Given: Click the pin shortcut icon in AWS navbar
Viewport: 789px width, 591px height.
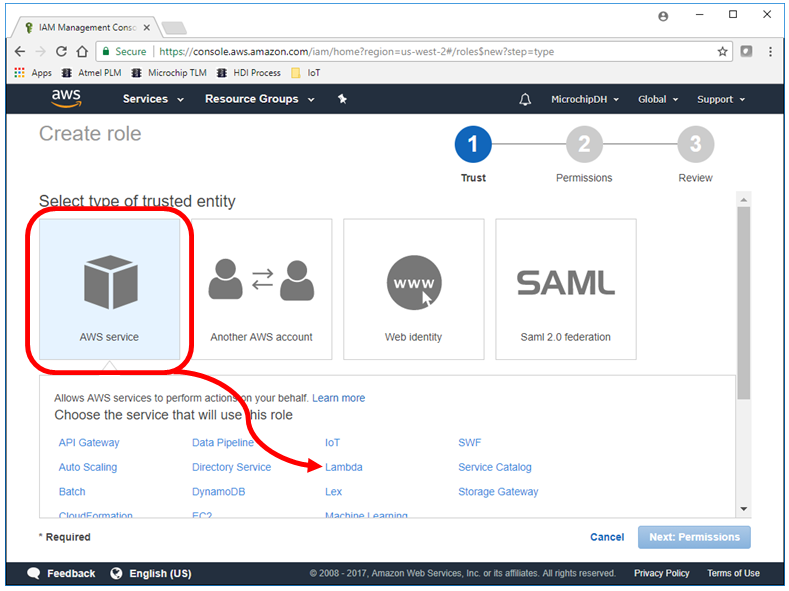Looking at the screenshot, I should 342,99.
